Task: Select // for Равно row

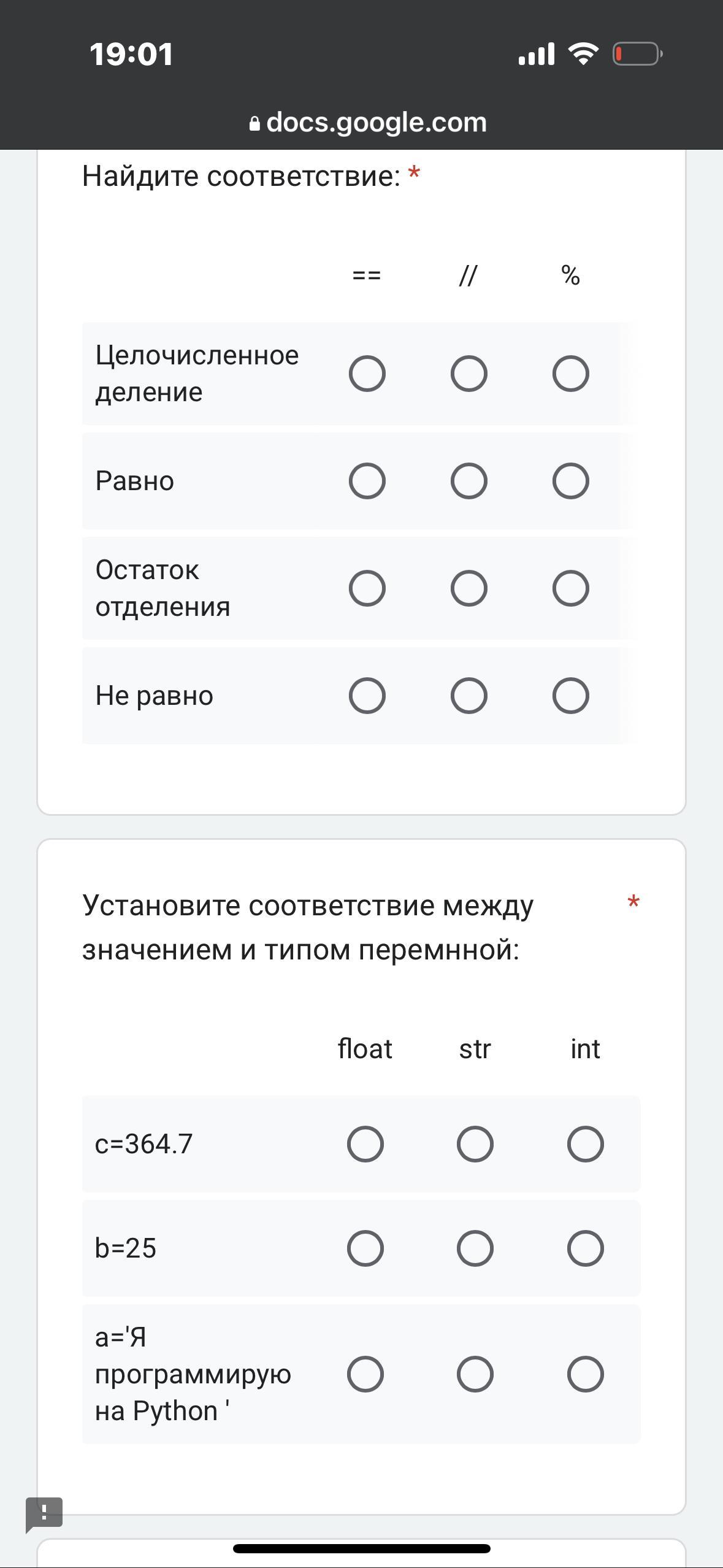Action: (469, 480)
